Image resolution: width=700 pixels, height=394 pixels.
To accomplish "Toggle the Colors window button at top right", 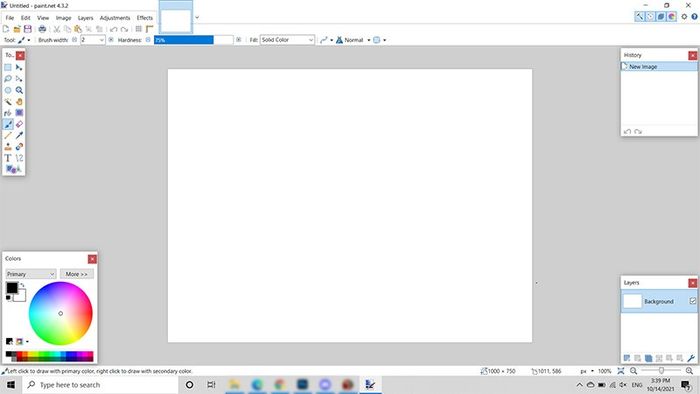I will [672, 17].
